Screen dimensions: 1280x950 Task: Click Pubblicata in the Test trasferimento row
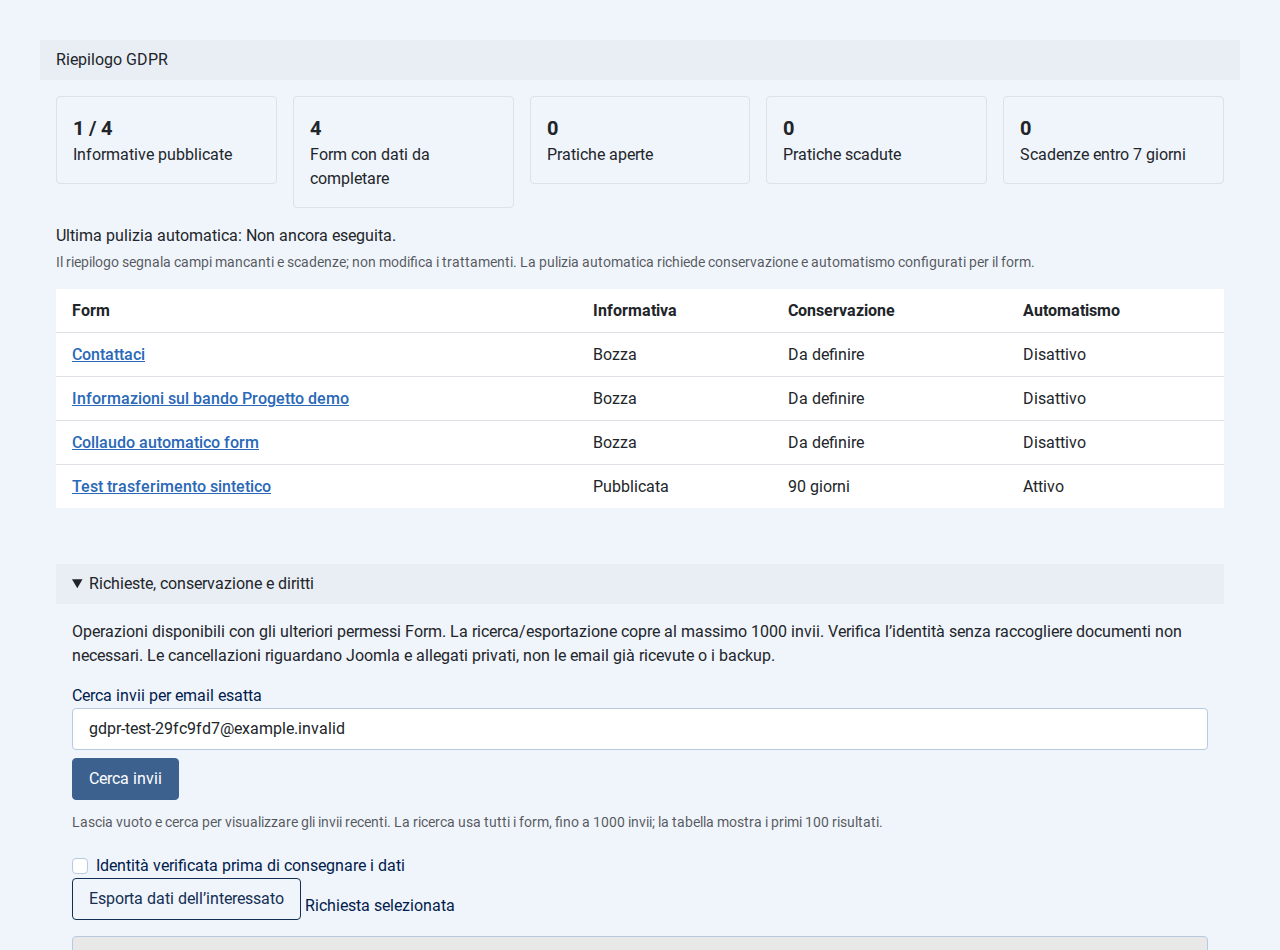[x=631, y=487]
